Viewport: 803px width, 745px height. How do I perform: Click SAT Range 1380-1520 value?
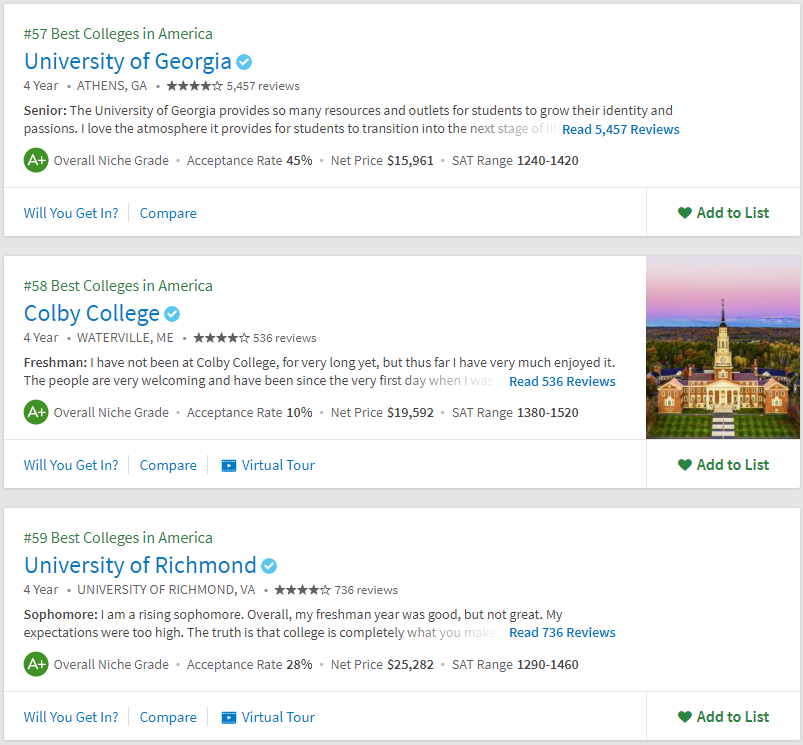pyautogui.click(x=548, y=413)
